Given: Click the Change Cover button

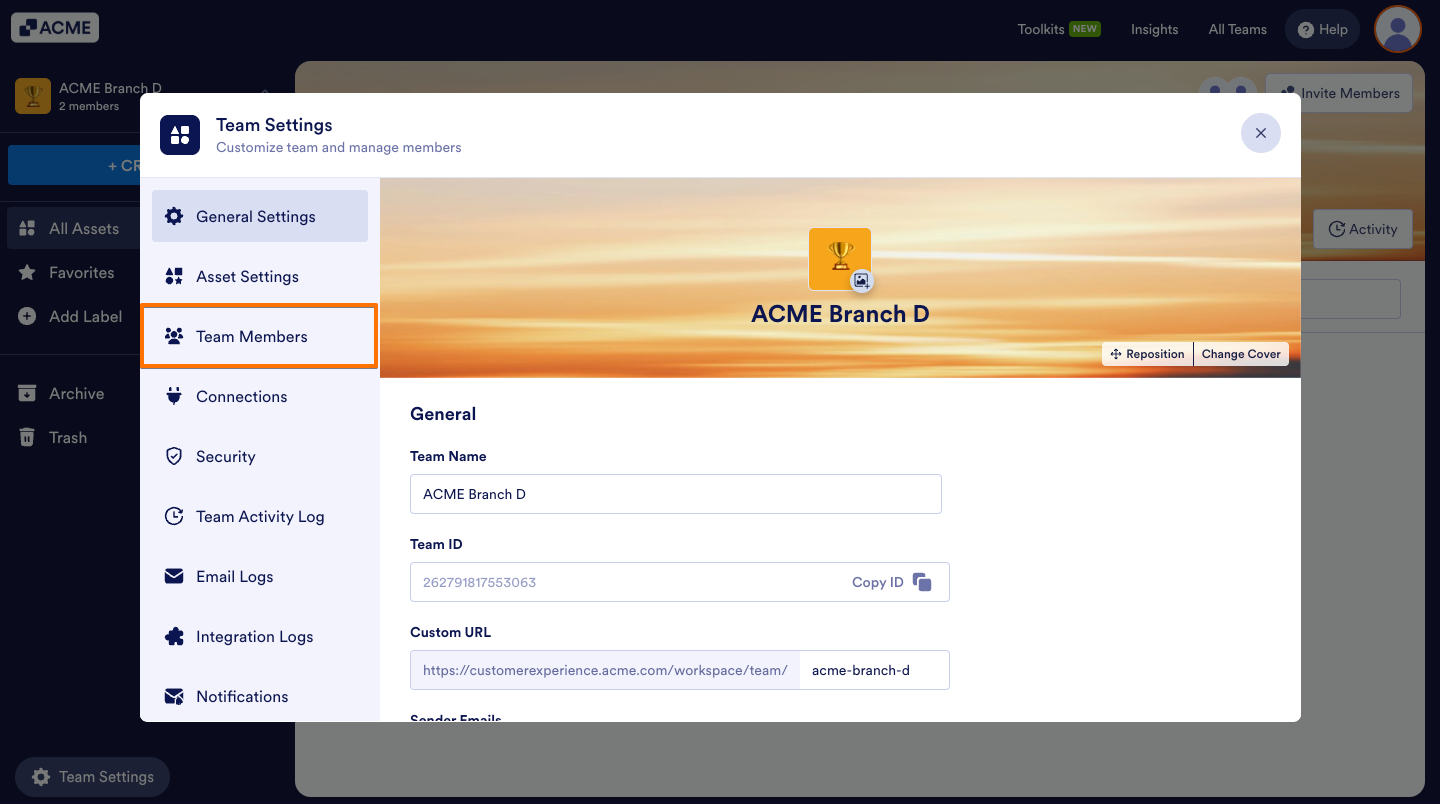Looking at the screenshot, I should tap(1241, 354).
